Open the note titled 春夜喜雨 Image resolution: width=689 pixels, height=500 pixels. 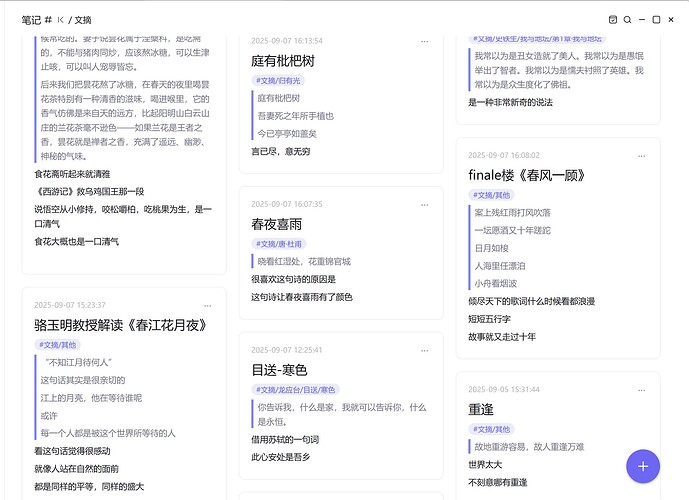276,224
